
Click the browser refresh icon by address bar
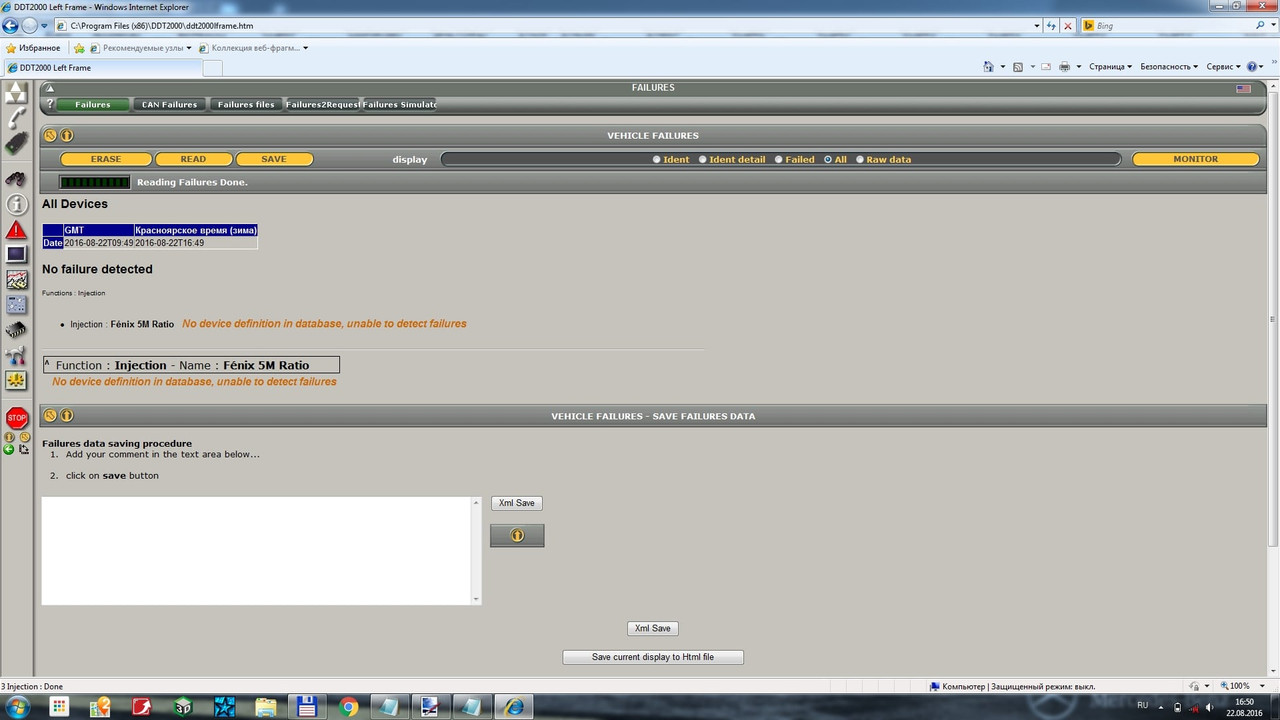[1051, 25]
